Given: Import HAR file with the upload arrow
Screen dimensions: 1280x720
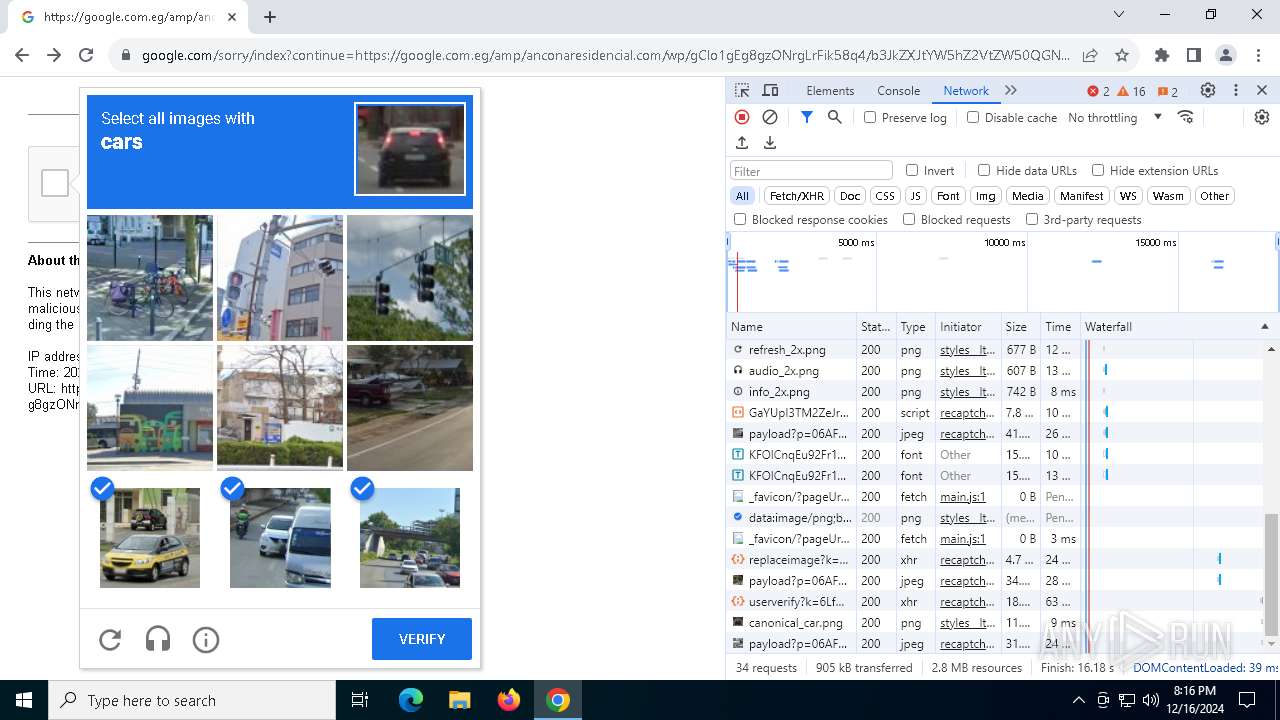Looking at the screenshot, I should [x=742, y=143].
